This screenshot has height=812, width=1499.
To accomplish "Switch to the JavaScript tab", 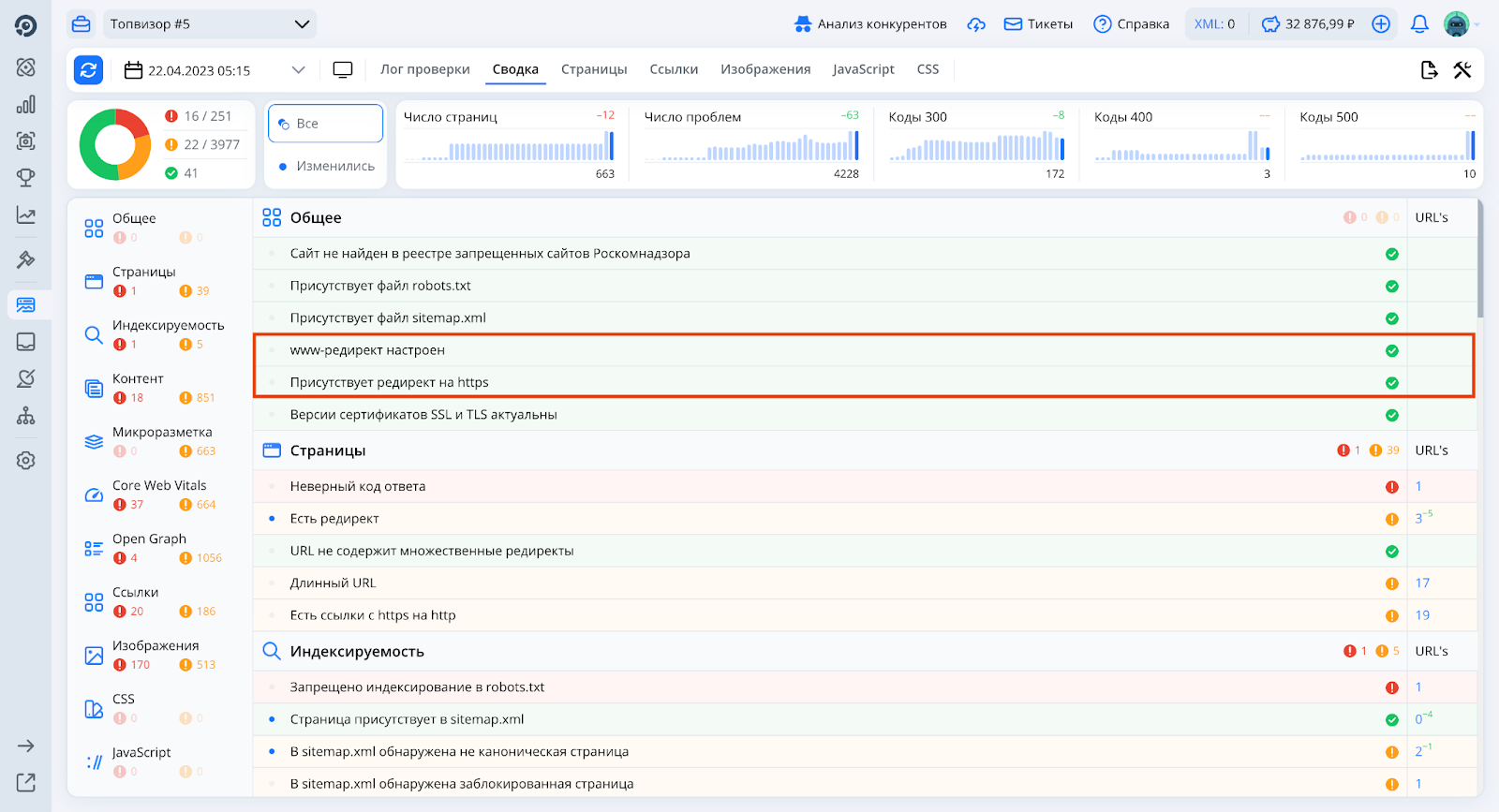I will (x=863, y=69).
